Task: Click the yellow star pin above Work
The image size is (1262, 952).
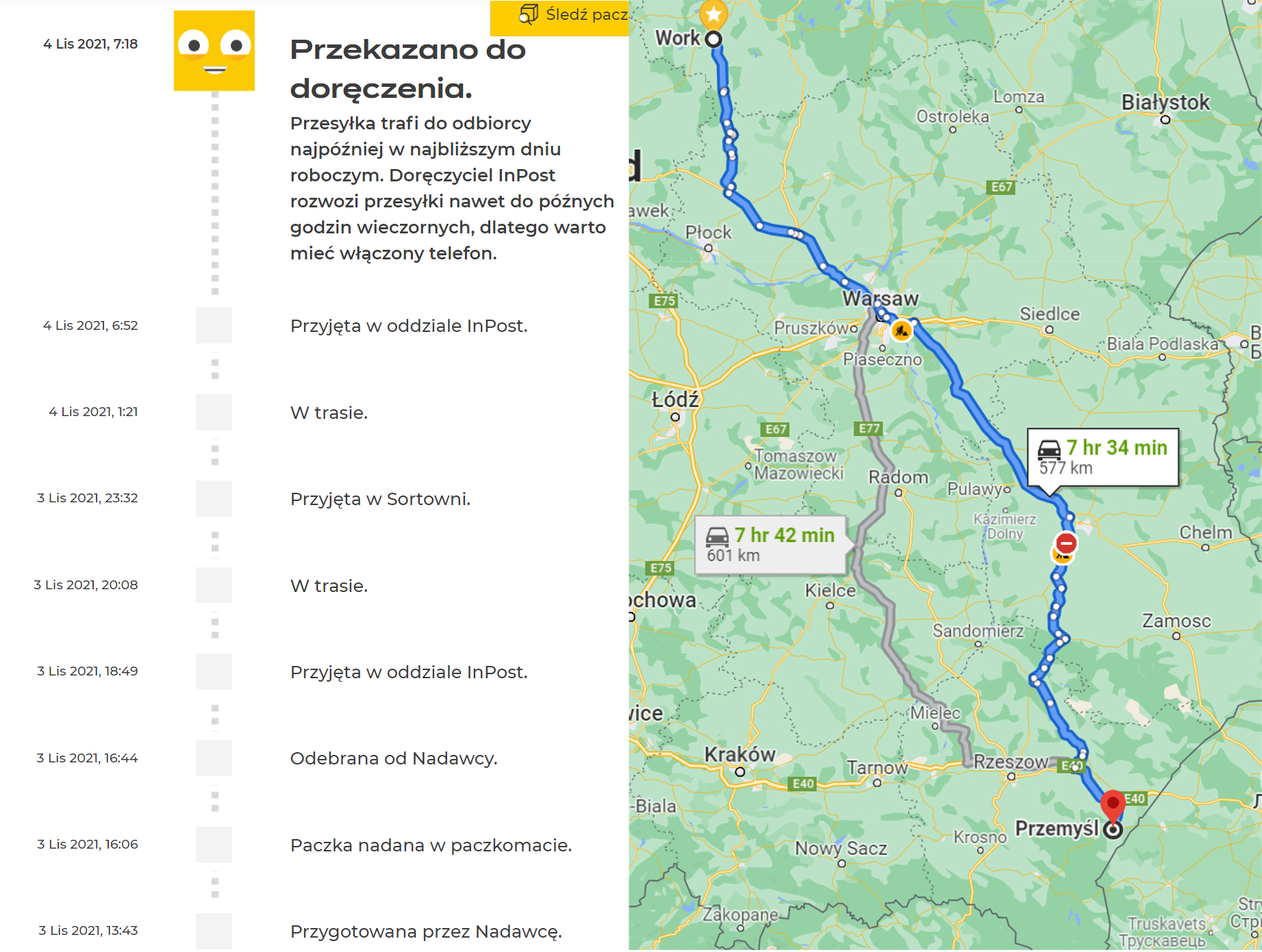Action: click(714, 13)
